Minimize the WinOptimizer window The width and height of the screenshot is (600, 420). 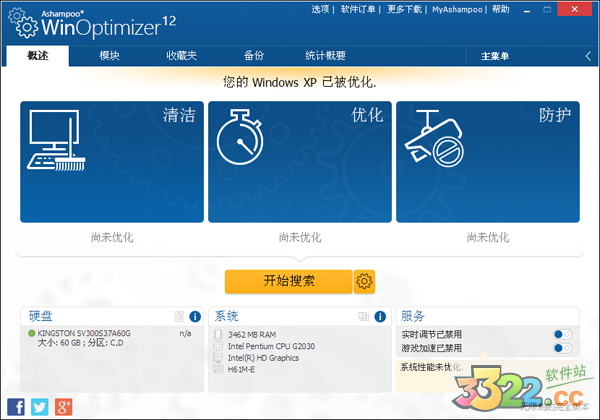527,10
